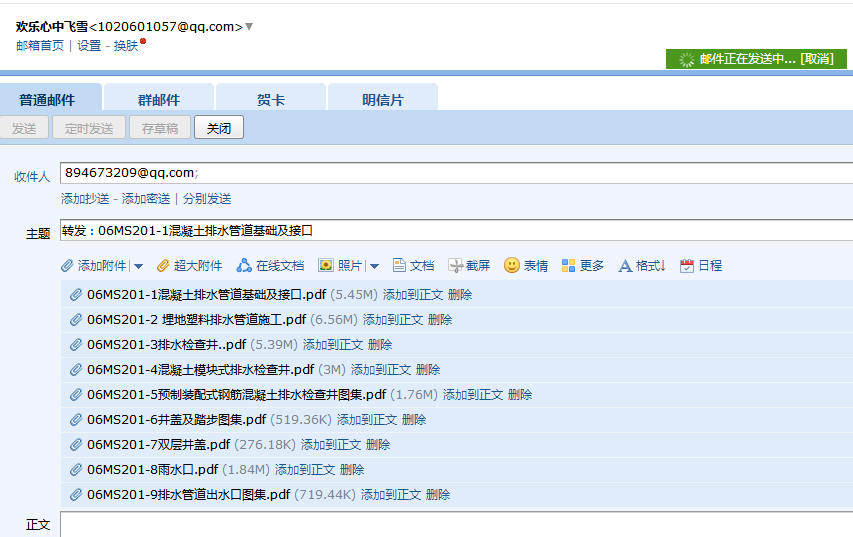Click paperclip icon of 06MS201-9 pdf attachment

76,495
